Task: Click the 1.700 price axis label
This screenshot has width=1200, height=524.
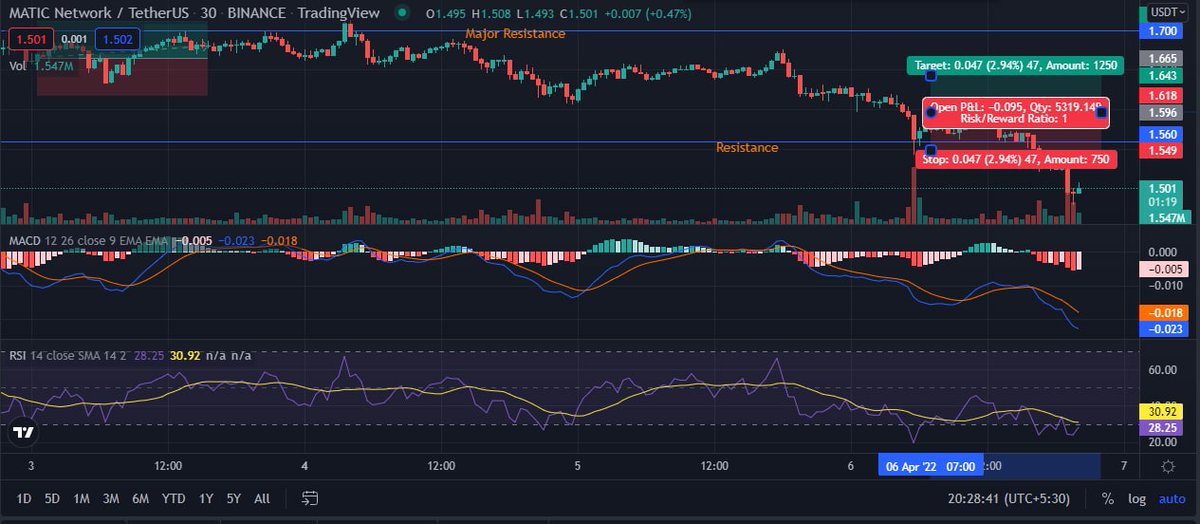Action: [x=1163, y=32]
